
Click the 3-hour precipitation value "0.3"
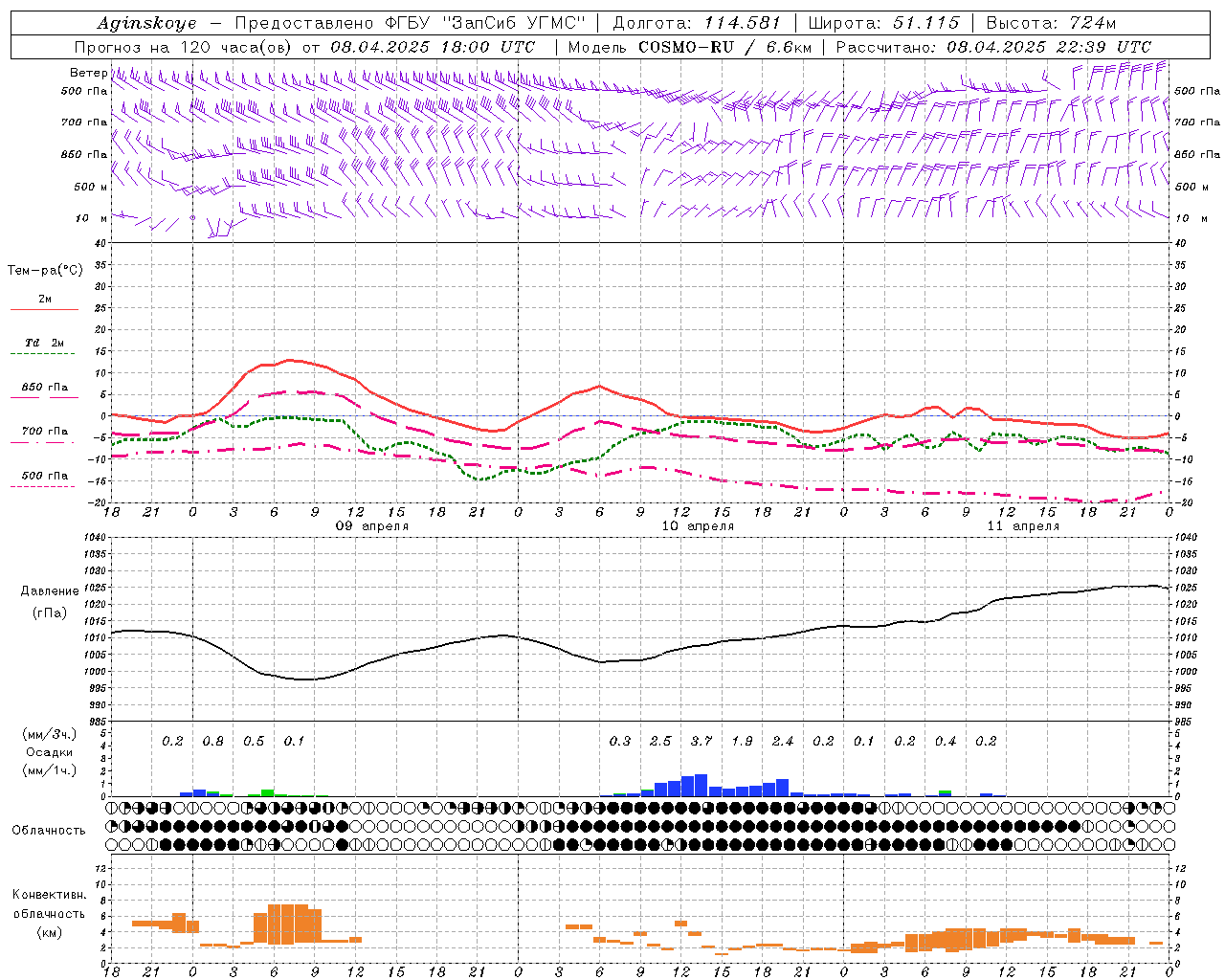click(620, 741)
